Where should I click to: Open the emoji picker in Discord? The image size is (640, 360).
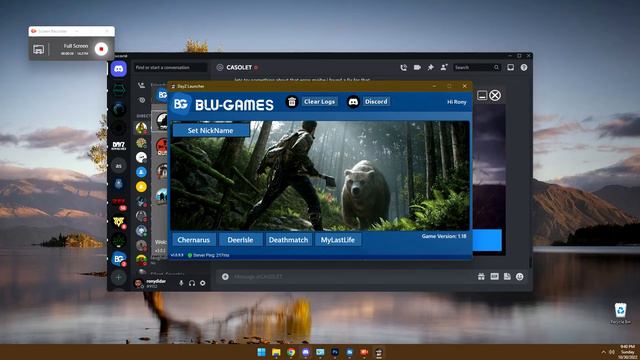[520, 277]
